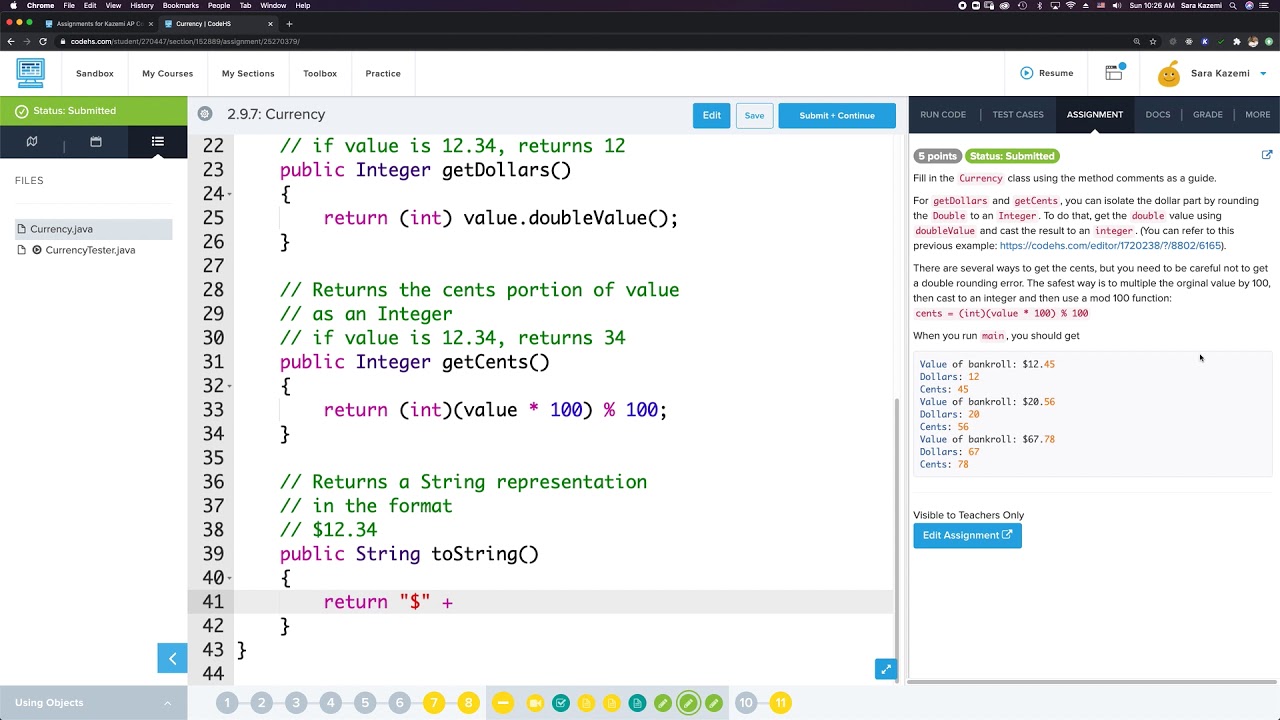Select the list view sidebar icon
The width and height of the screenshot is (1280, 720).
coord(158,142)
